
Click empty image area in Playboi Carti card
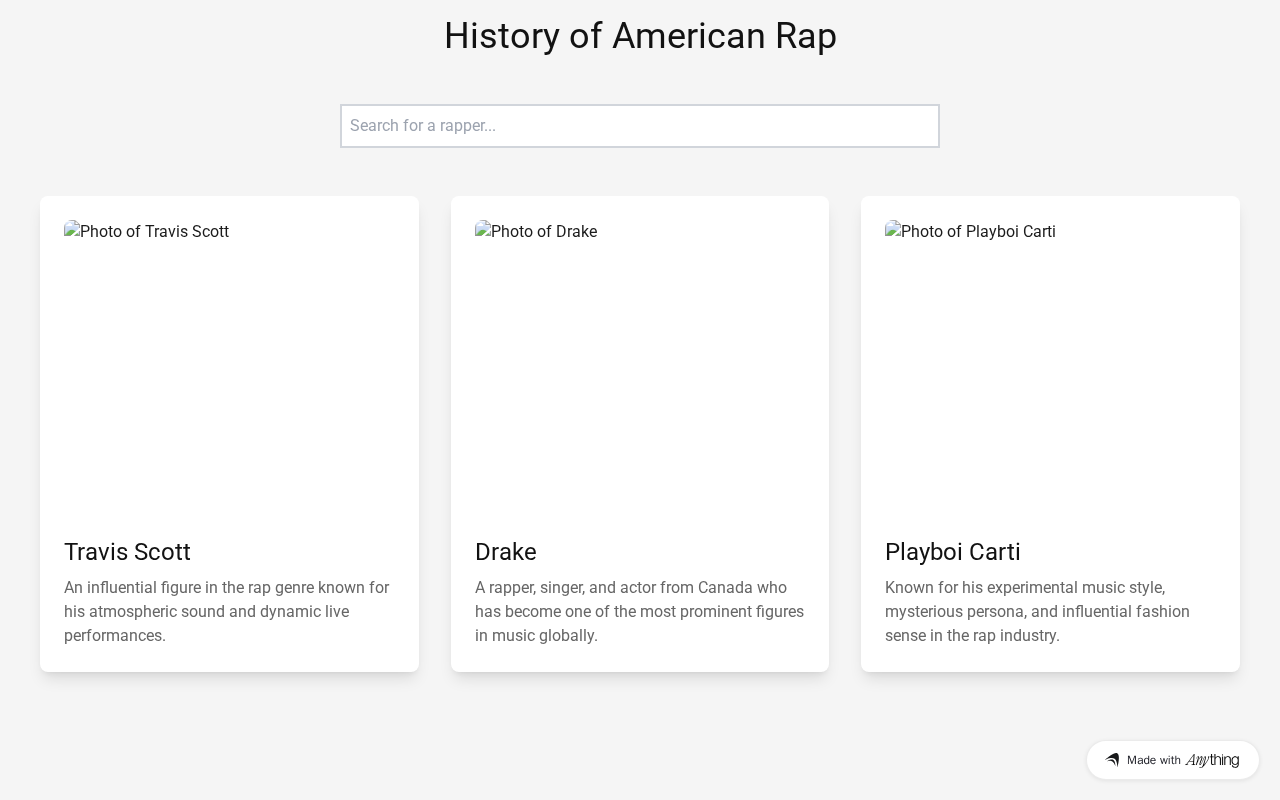(x=1050, y=380)
